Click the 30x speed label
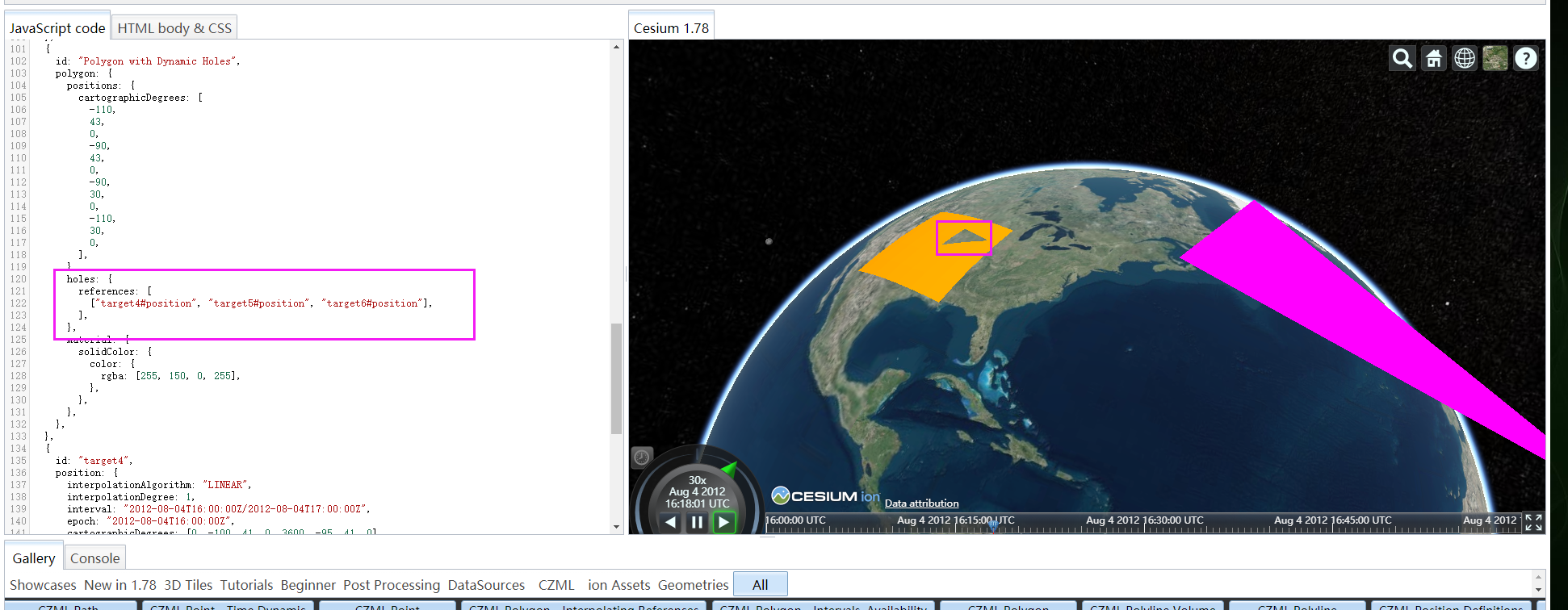1568x610 pixels. (x=697, y=480)
